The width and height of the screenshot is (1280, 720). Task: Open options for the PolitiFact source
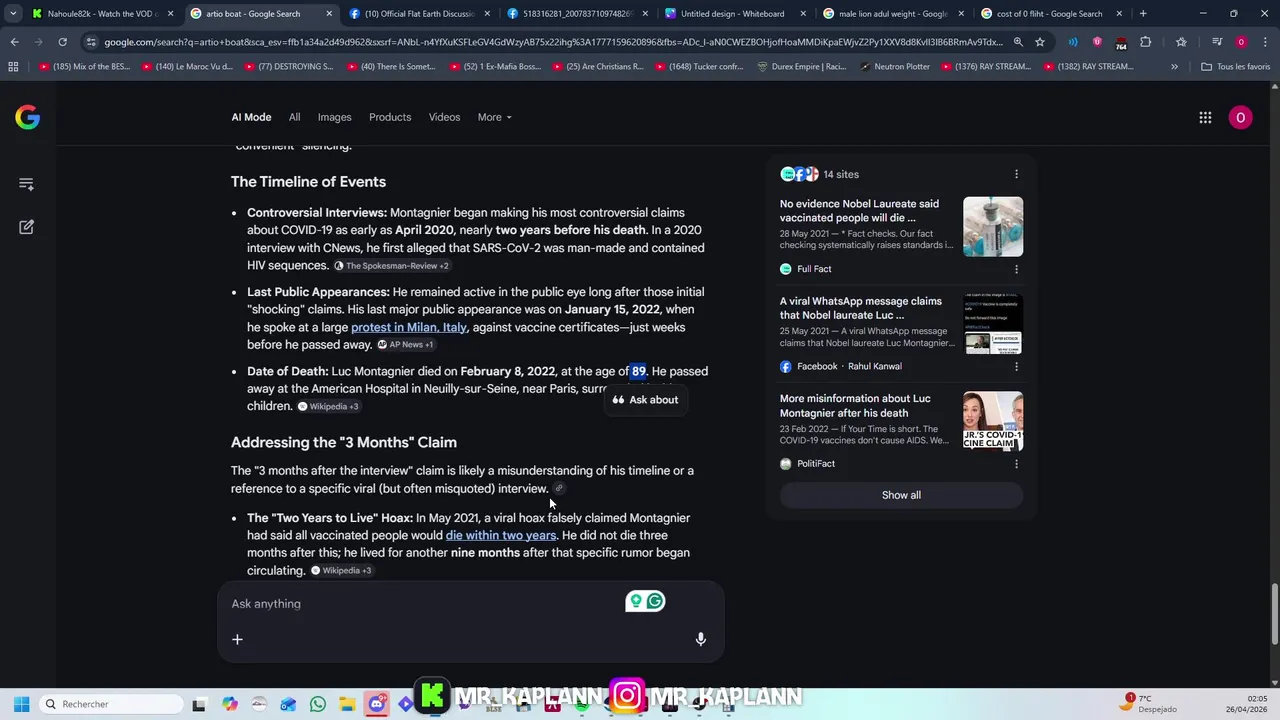click(x=1016, y=463)
